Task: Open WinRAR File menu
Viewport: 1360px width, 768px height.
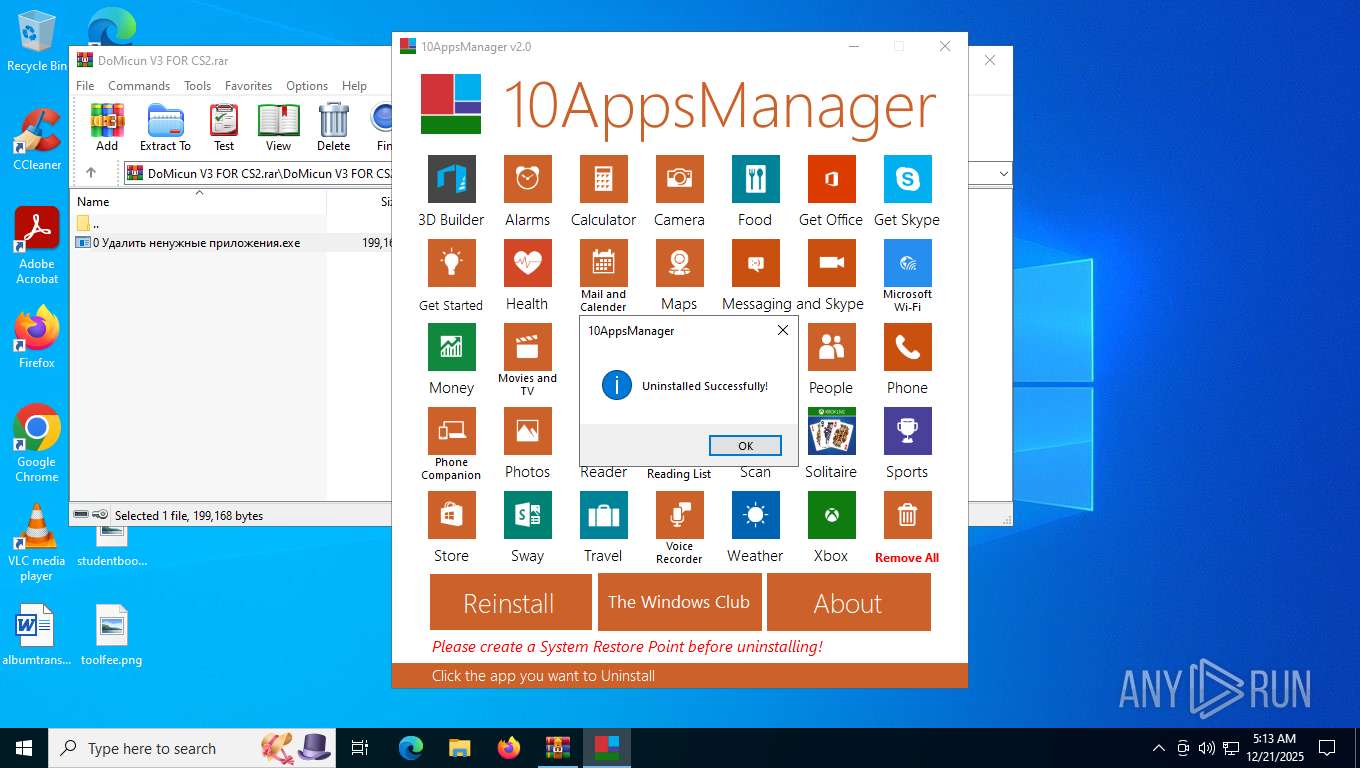Action: [x=85, y=86]
